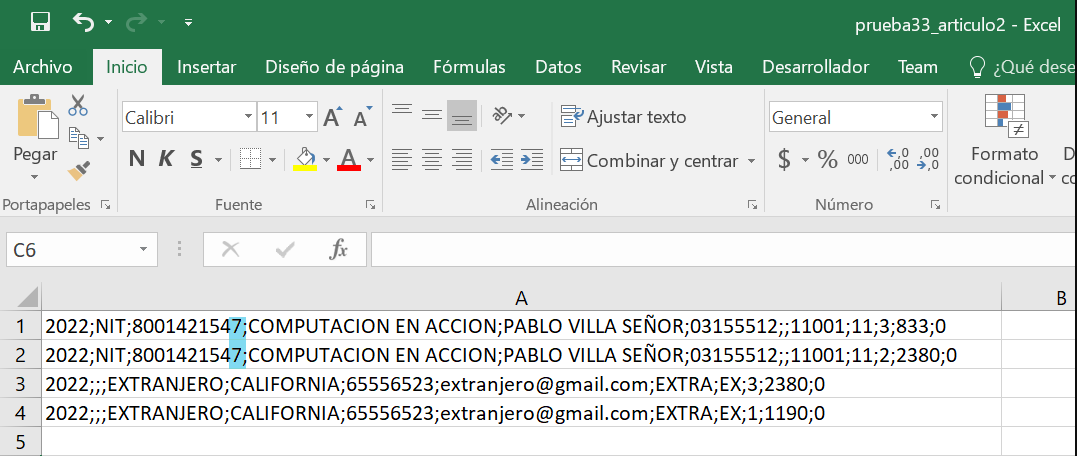Redo the last undone action
1077x456 pixels.
(x=137, y=22)
